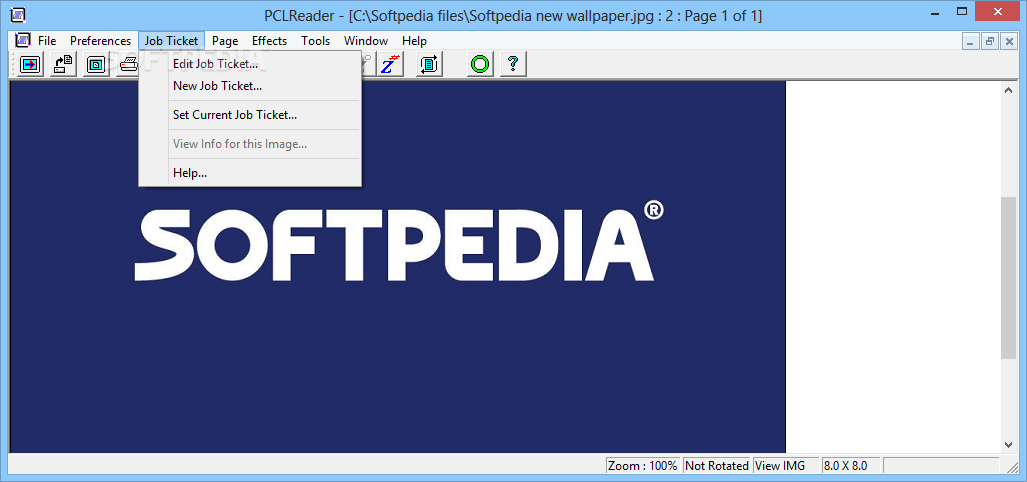Open the Page menu
Viewport: 1027px width, 482px height.
click(225, 41)
